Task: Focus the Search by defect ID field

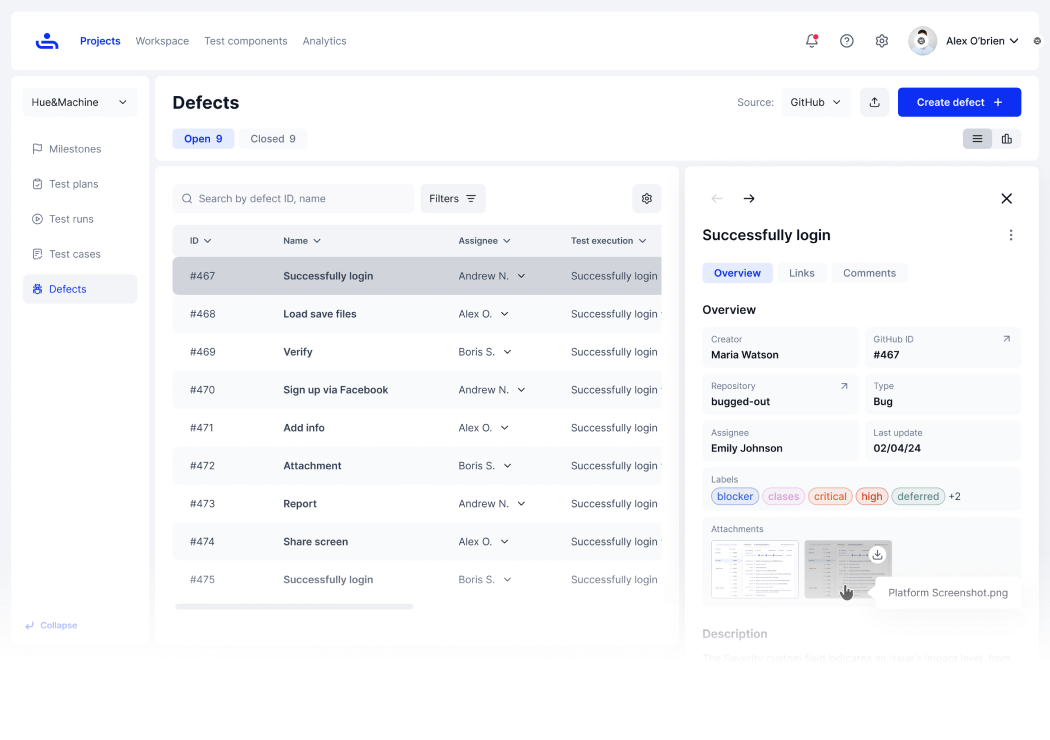Action: click(293, 198)
